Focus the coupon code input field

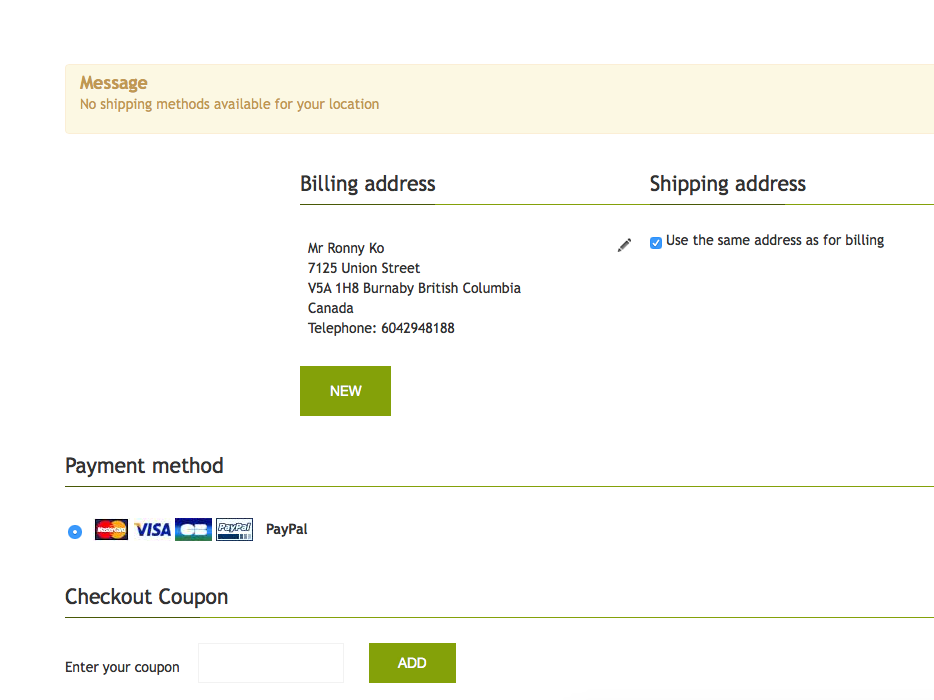[x=271, y=663]
